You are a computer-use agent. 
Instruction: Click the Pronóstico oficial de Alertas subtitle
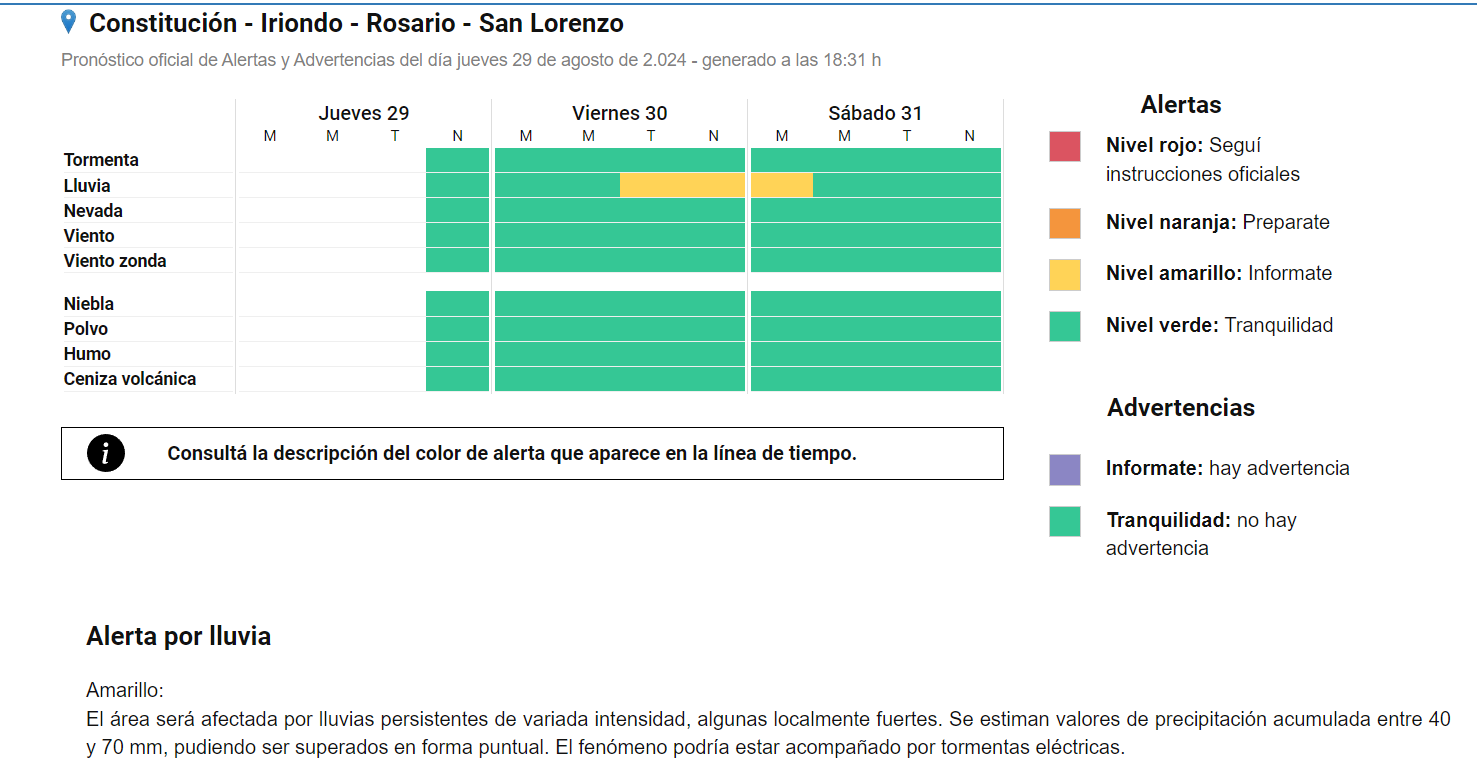[x=471, y=60]
